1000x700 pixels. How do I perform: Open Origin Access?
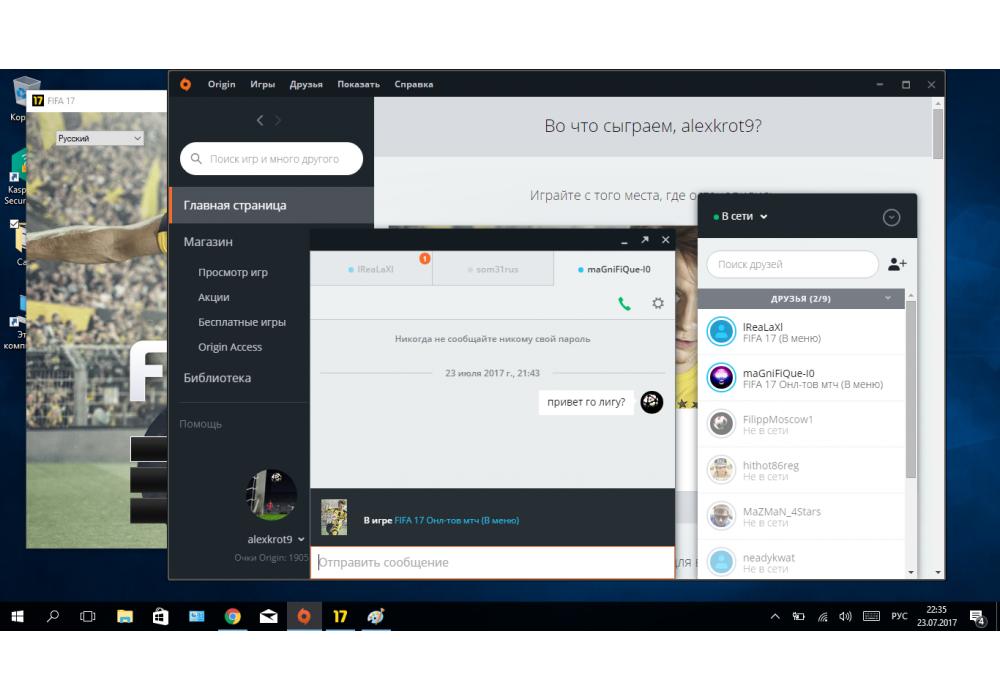point(230,347)
